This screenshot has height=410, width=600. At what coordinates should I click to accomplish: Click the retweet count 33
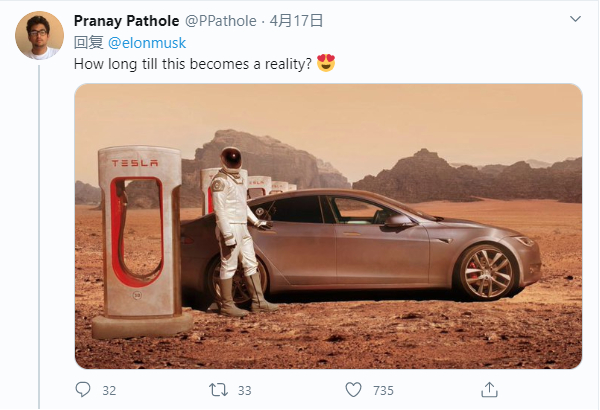point(245,390)
